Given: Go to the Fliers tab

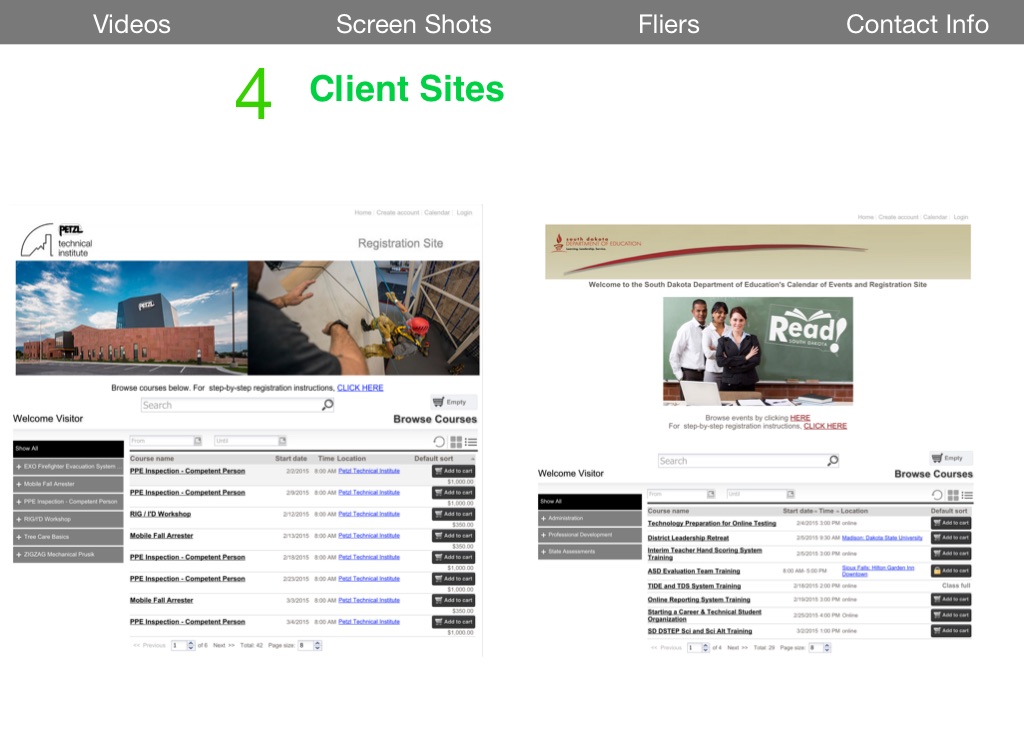Looking at the screenshot, I should (668, 24).
